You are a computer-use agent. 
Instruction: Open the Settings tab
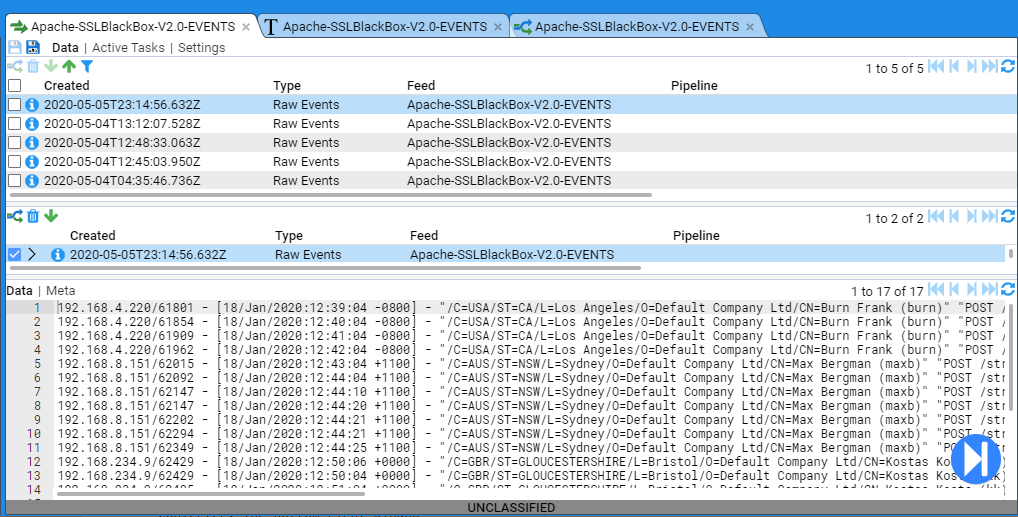point(201,48)
